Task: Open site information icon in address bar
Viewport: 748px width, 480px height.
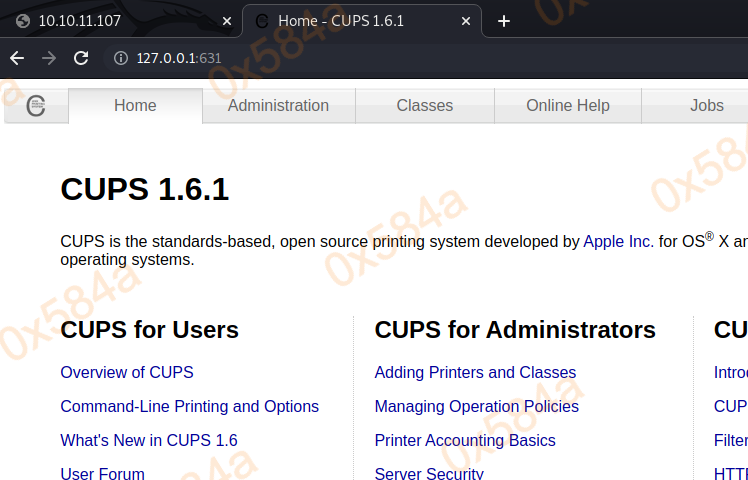Action: (121, 58)
